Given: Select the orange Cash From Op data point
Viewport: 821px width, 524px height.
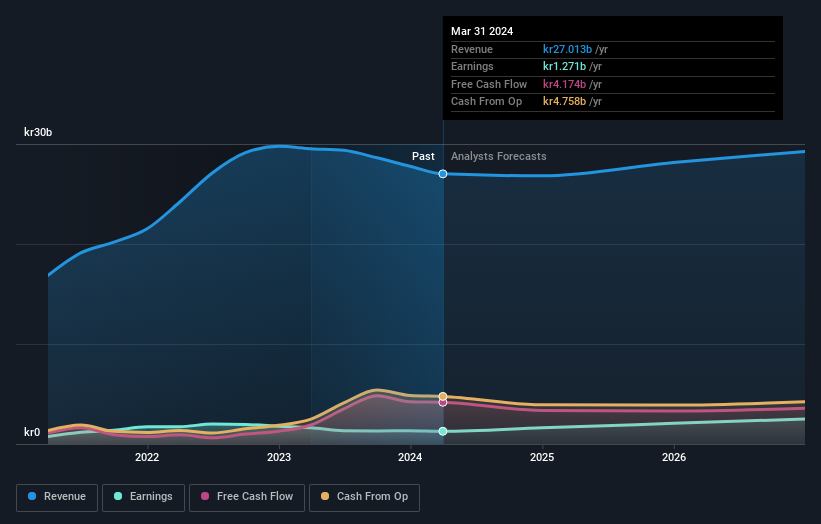Looking at the screenshot, I should click(443, 396).
